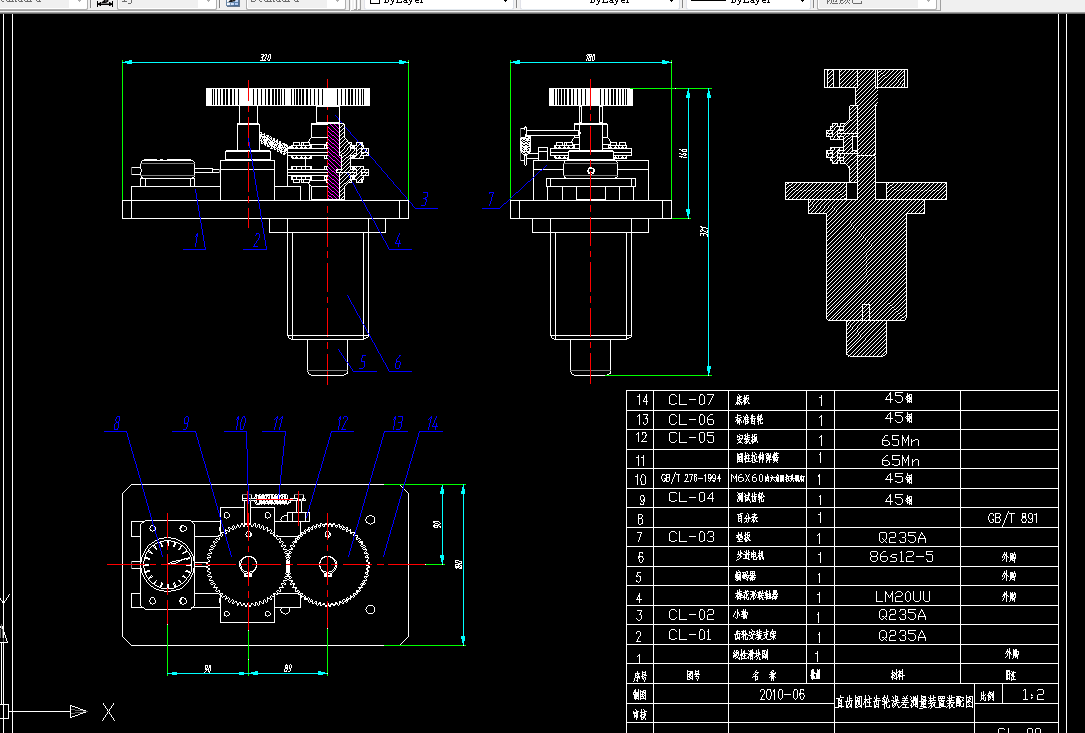Select part balloon number 7 label

[x=491, y=199]
